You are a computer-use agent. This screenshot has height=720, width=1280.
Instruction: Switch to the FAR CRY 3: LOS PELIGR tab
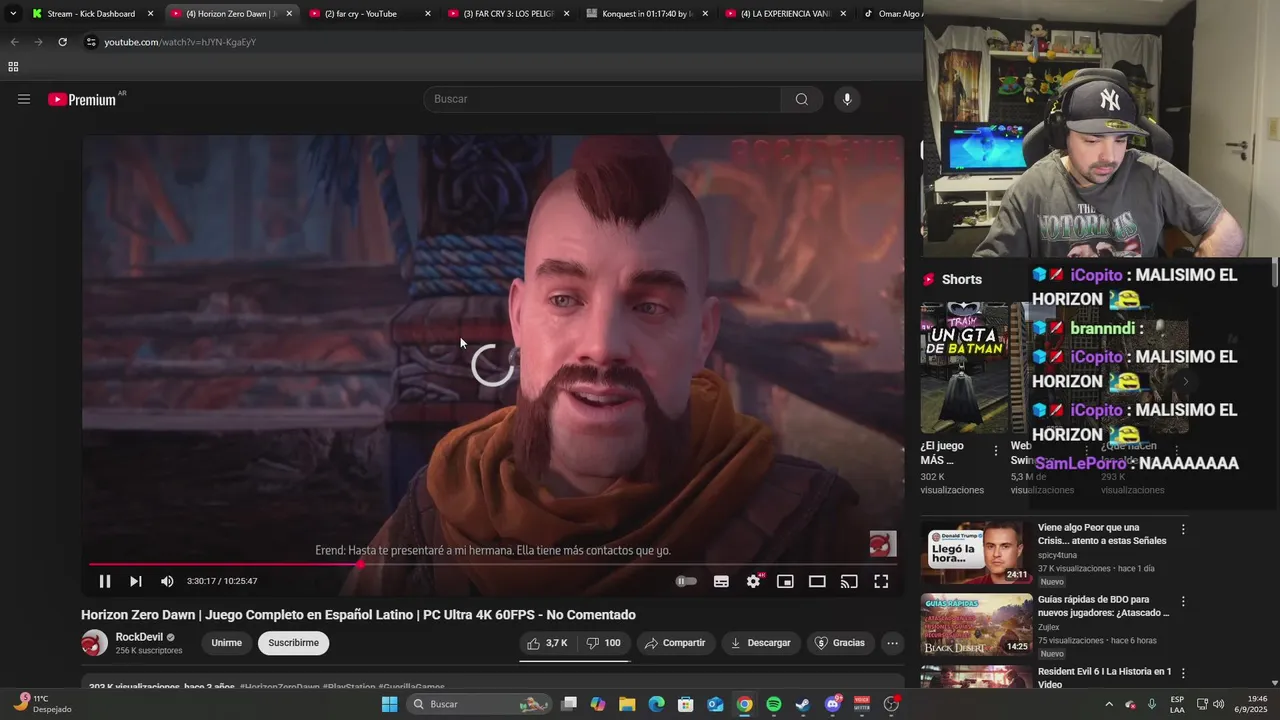pyautogui.click(x=509, y=14)
